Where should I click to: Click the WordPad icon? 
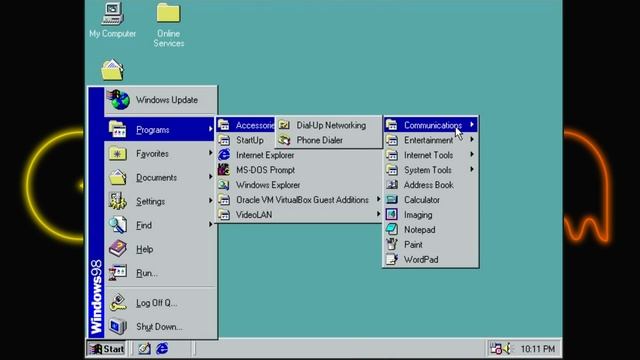[x=392, y=259]
